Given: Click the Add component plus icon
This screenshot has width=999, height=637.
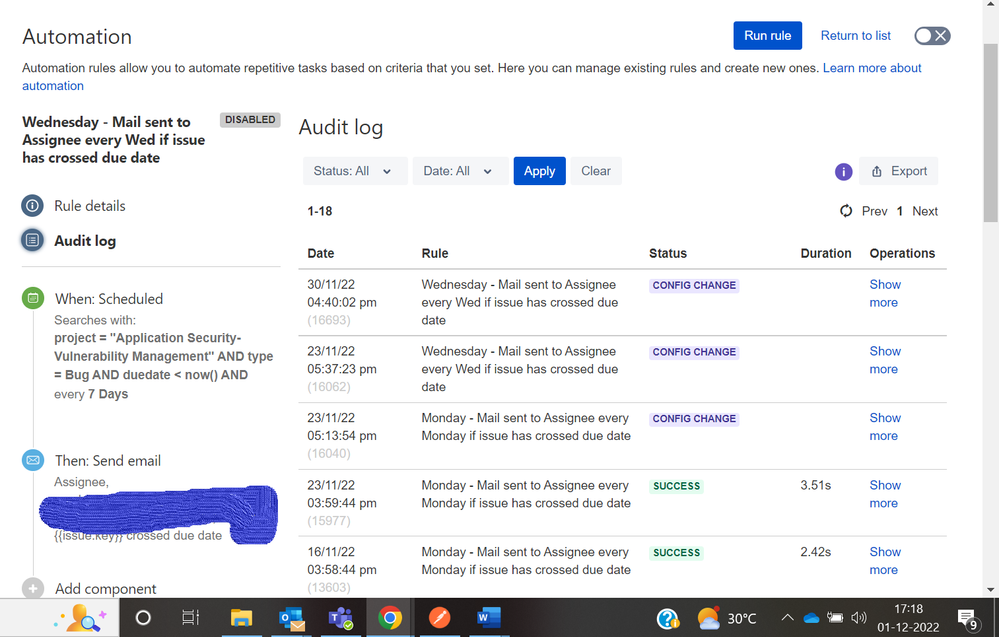Looking at the screenshot, I should coord(33,588).
